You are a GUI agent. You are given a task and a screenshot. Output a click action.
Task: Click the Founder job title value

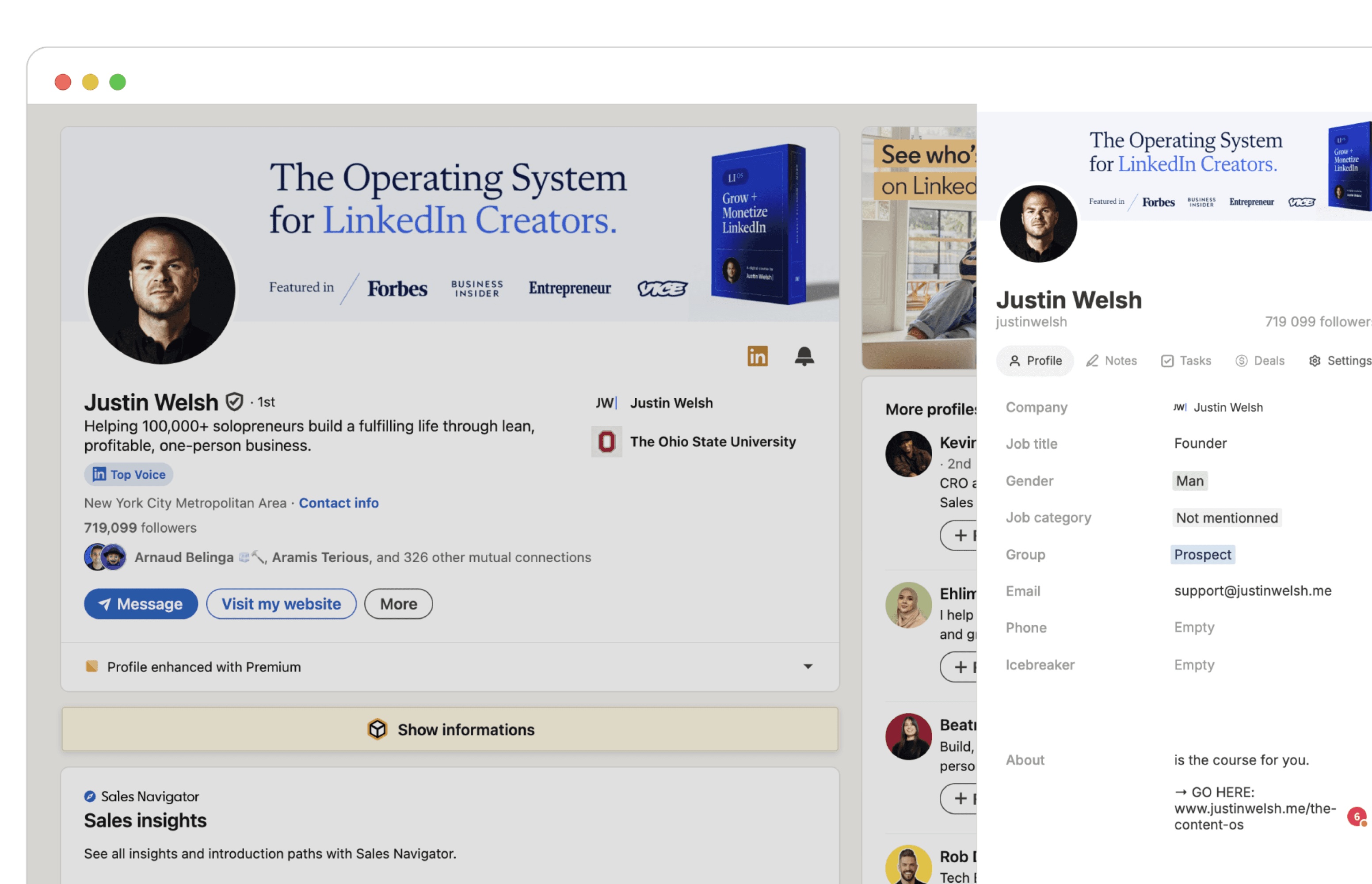(1200, 443)
